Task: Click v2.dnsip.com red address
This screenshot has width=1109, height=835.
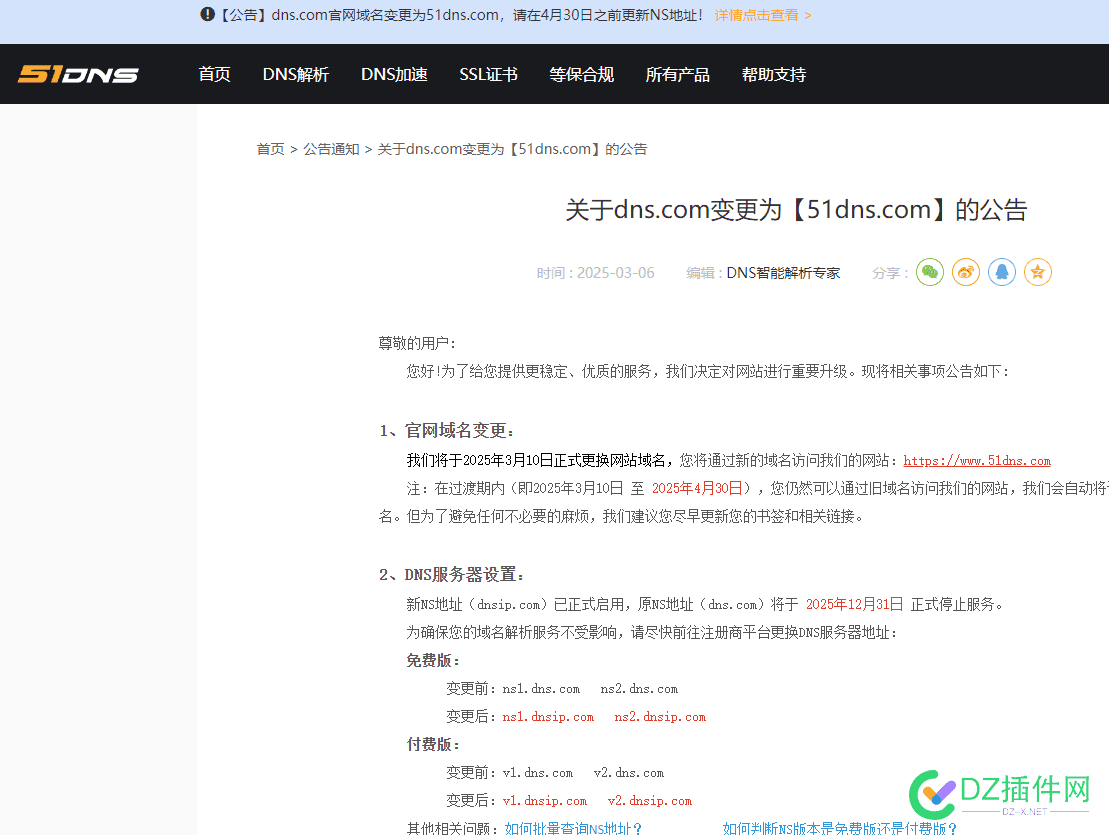Action: [649, 801]
